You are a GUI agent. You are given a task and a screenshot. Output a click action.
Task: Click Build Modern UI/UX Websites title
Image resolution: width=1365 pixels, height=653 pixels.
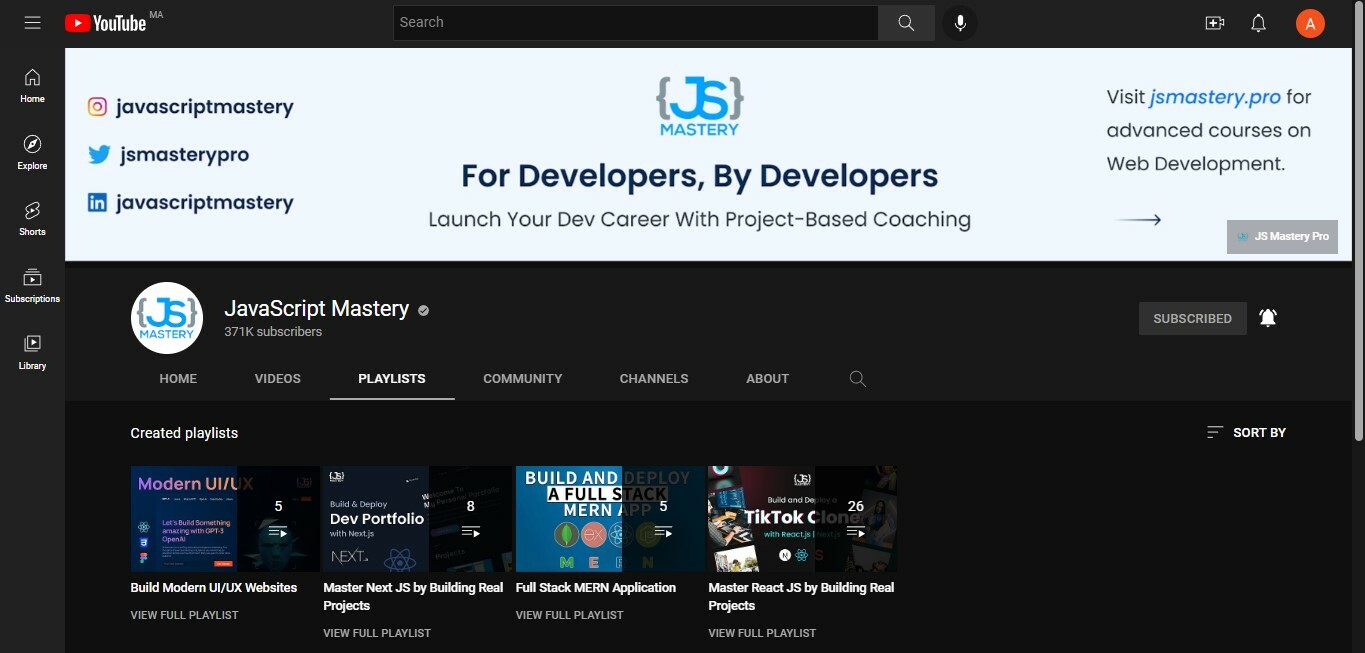(214, 588)
